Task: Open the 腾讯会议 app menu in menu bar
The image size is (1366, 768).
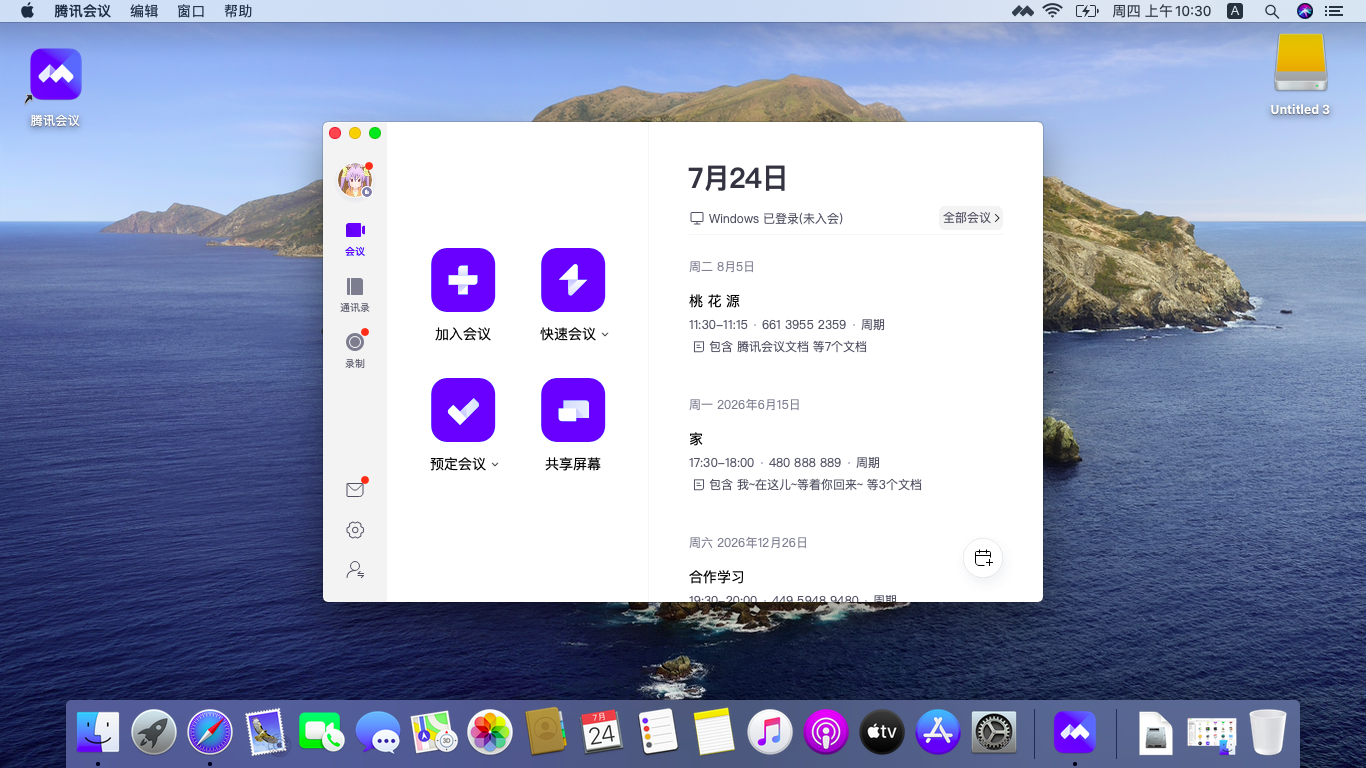Action: tap(82, 11)
